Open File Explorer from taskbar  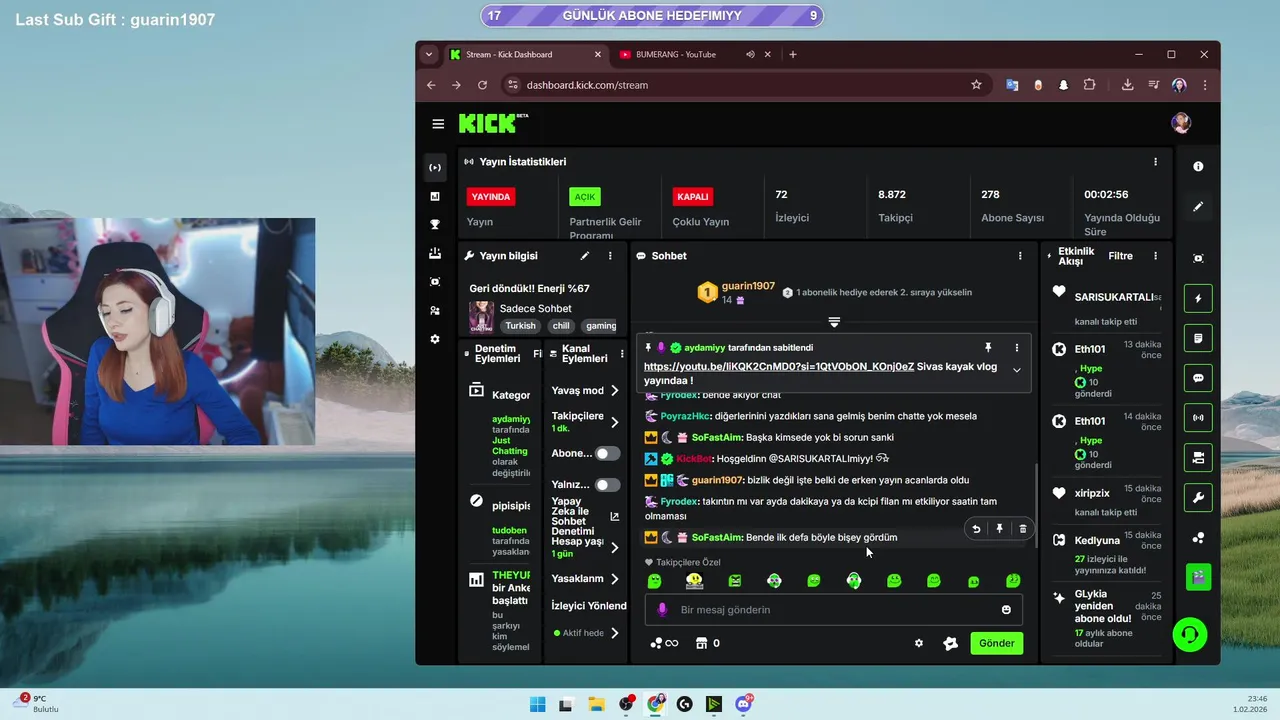596,704
